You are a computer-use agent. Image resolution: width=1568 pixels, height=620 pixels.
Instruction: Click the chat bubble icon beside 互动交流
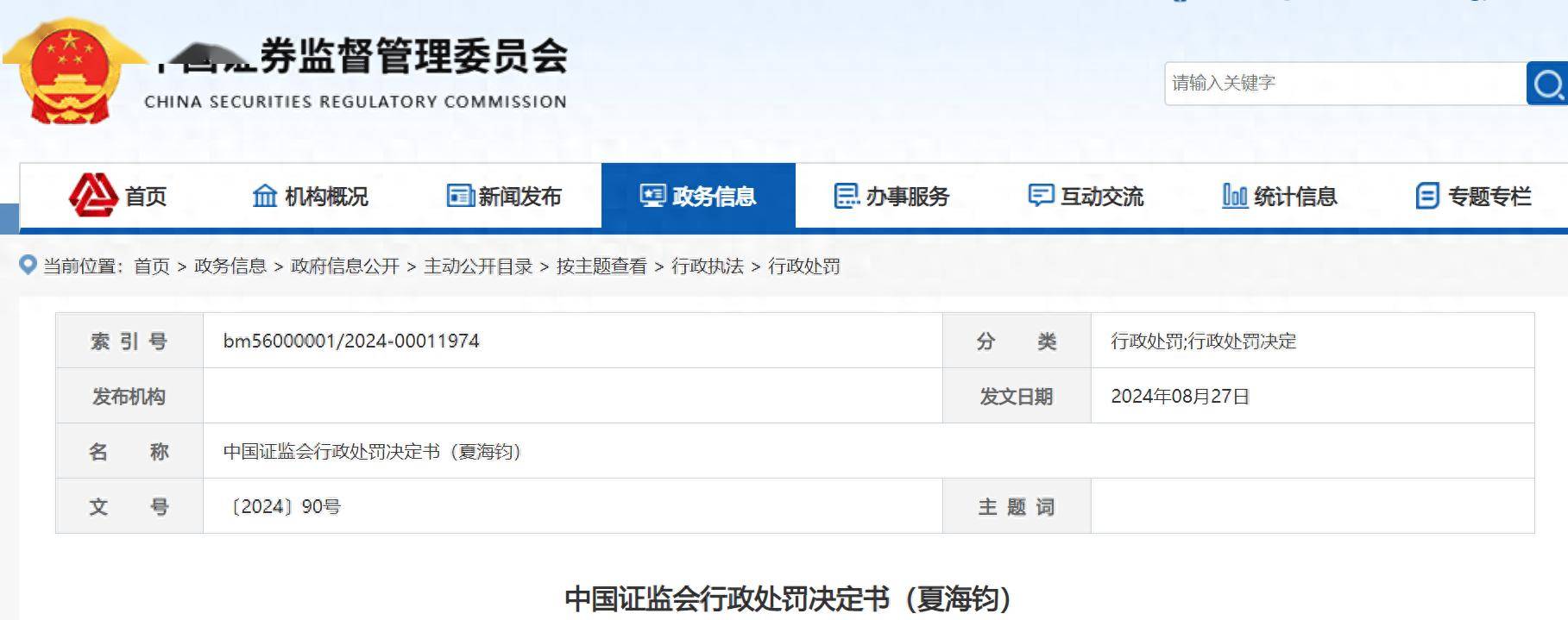1041,196
